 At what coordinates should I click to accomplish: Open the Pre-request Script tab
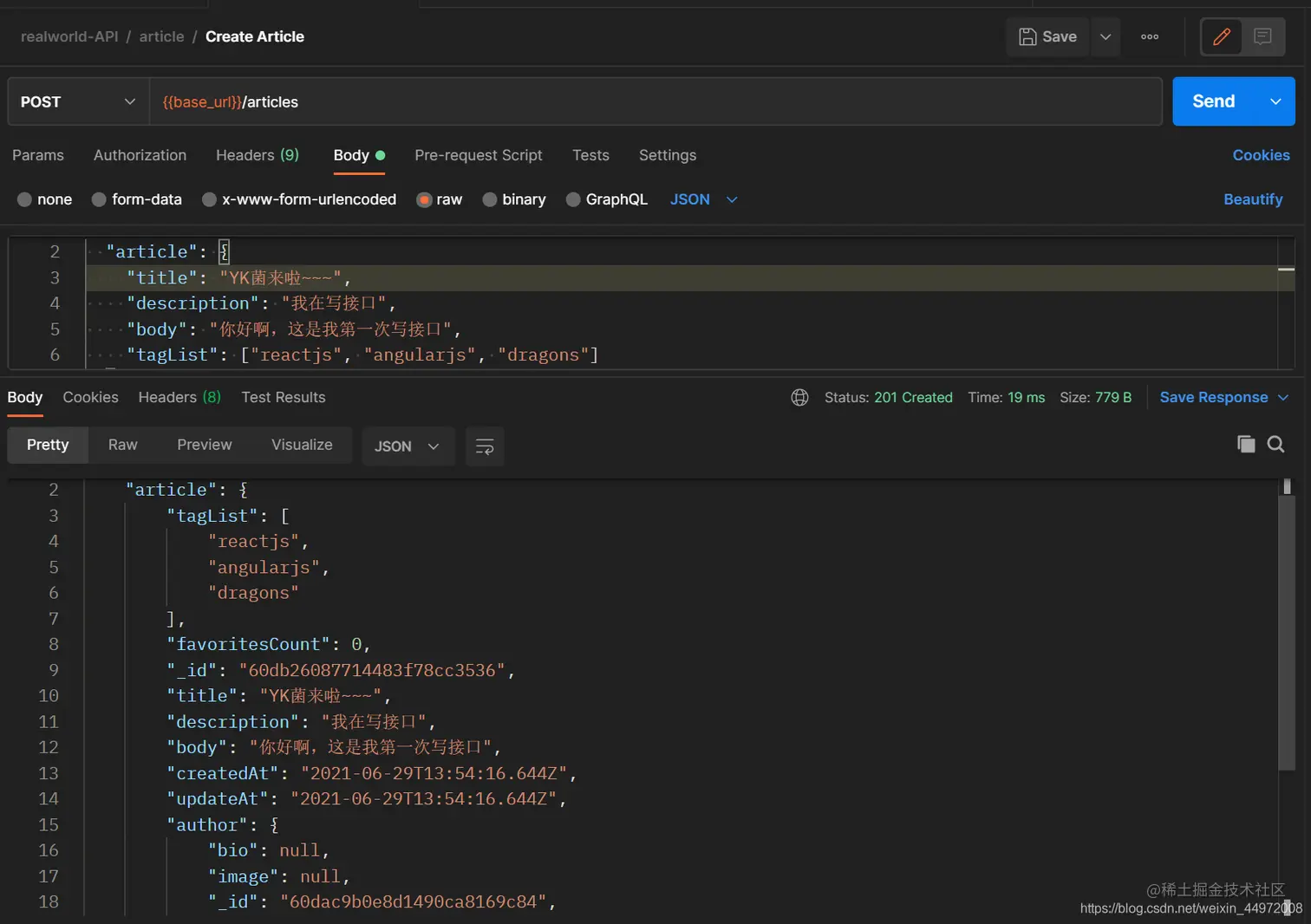pyautogui.click(x=479, y=155)
